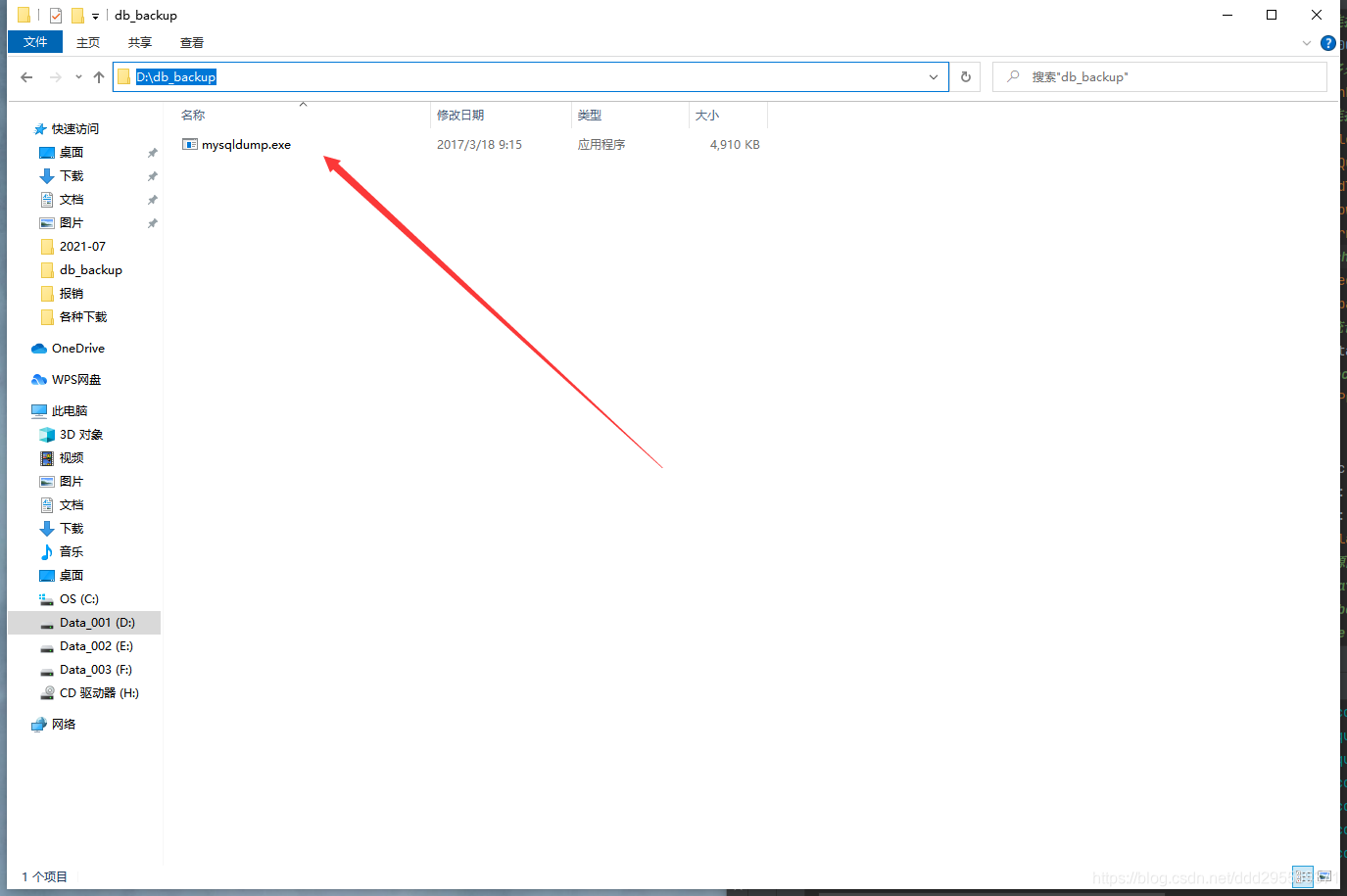Maximize the db_backup window
Viewport: 1347px width, 896px height.
(1272, 15)
